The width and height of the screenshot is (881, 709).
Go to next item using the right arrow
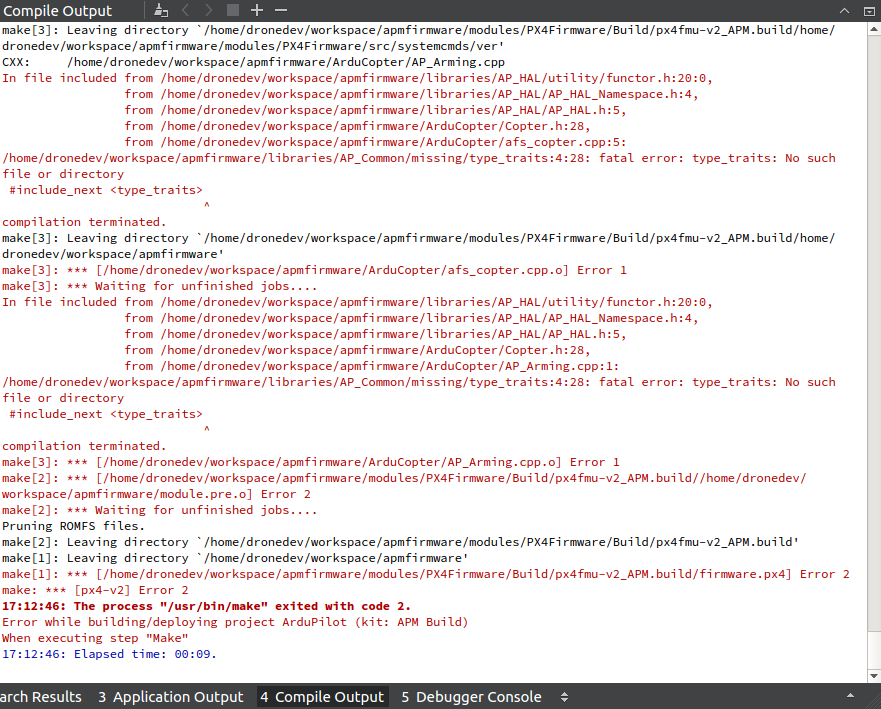point(208,10)
